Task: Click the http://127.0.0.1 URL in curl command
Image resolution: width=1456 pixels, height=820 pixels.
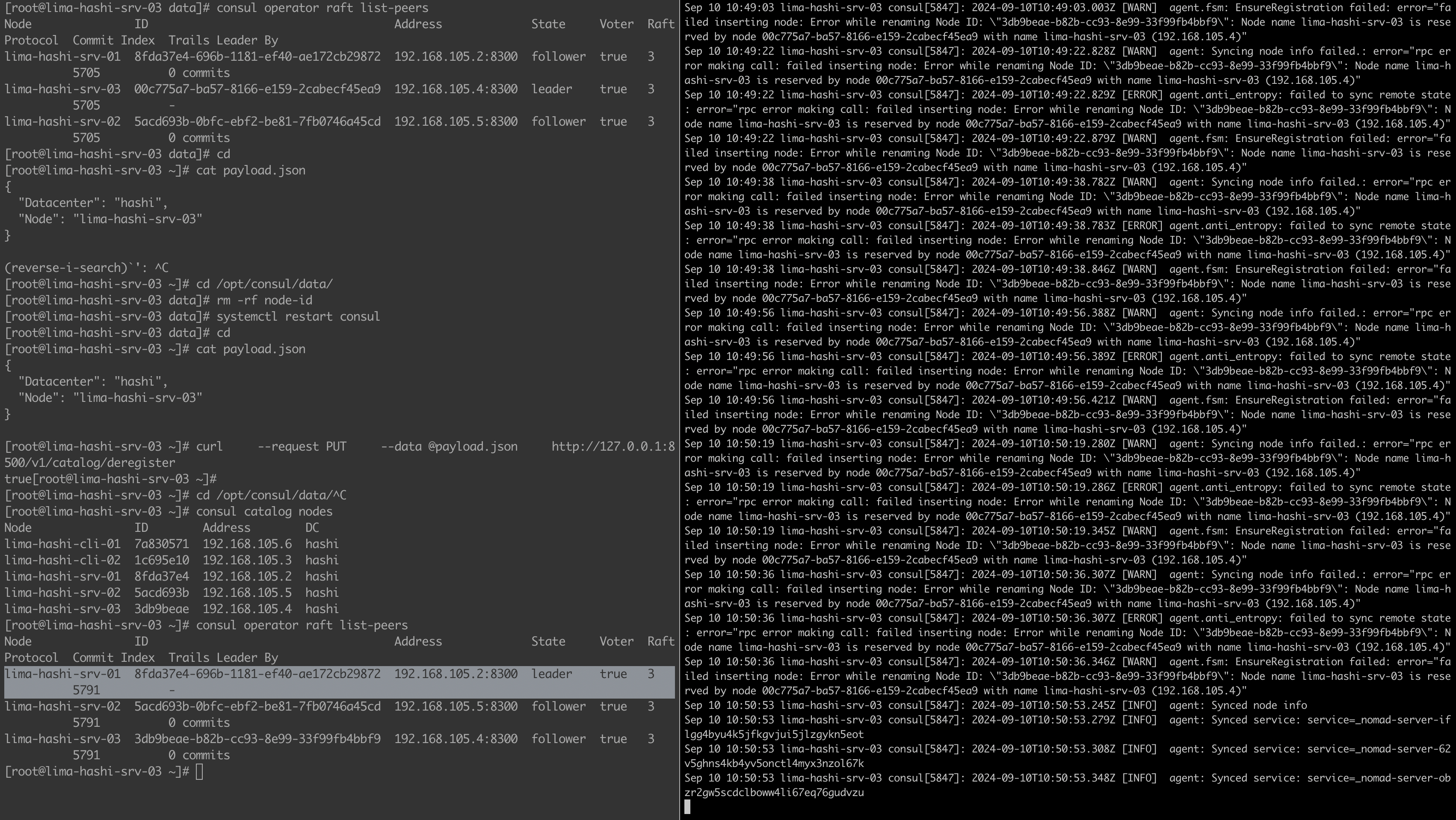Action: point(613,446)
